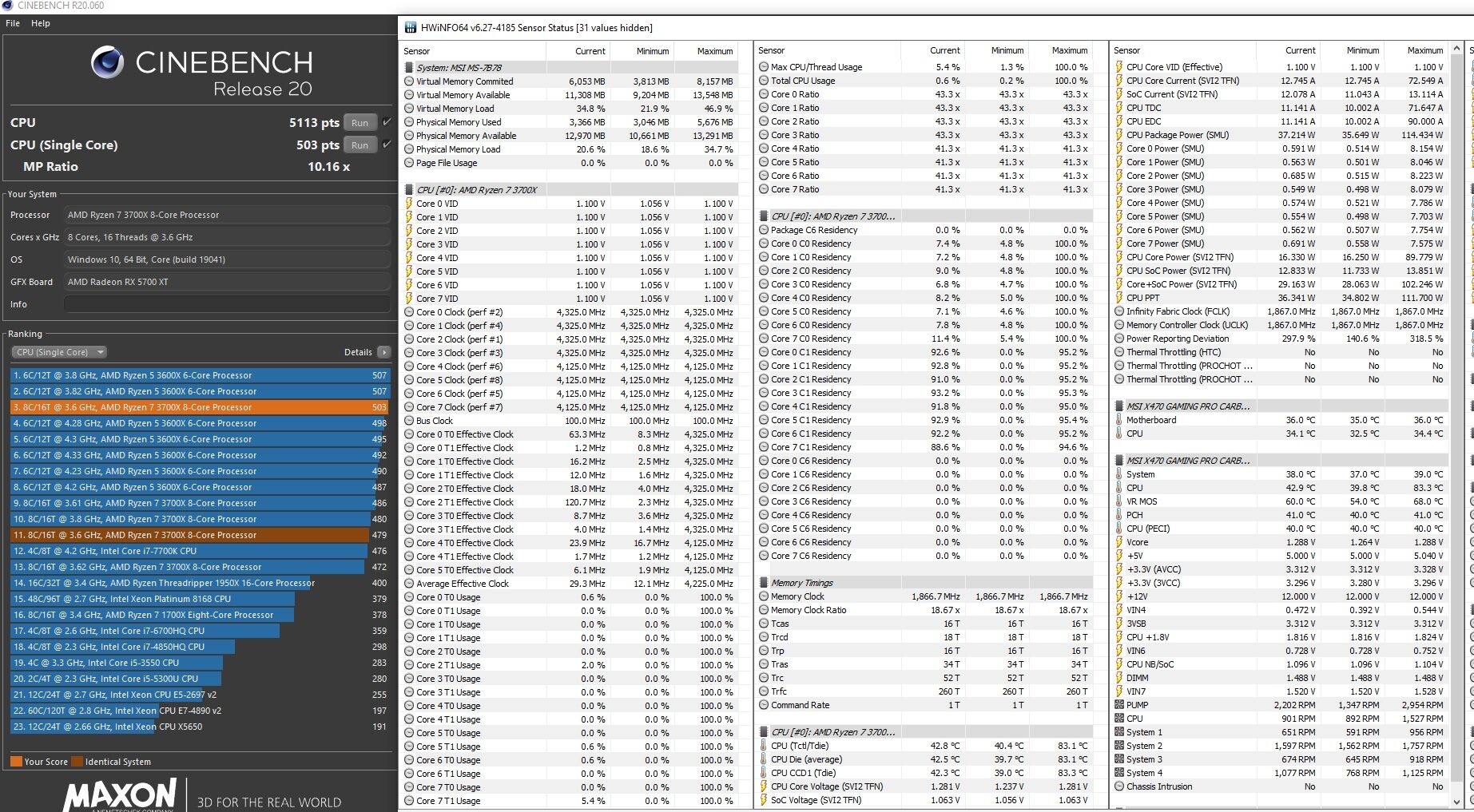Select the VR MOS thermometer icon
The height and width of the screenshot is (812, 1474).
point(1119,501)
